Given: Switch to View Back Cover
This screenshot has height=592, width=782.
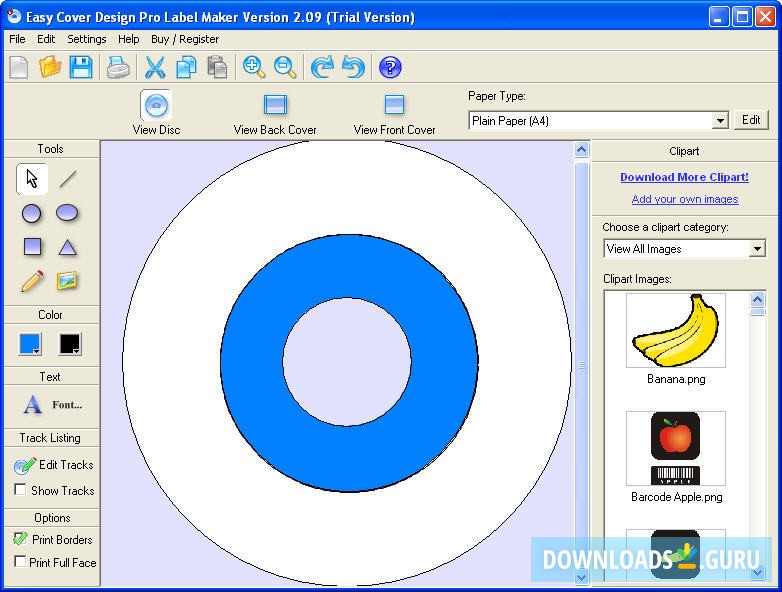Looking at the screenshot, I should pyautogui.click(x=275, y=114).
